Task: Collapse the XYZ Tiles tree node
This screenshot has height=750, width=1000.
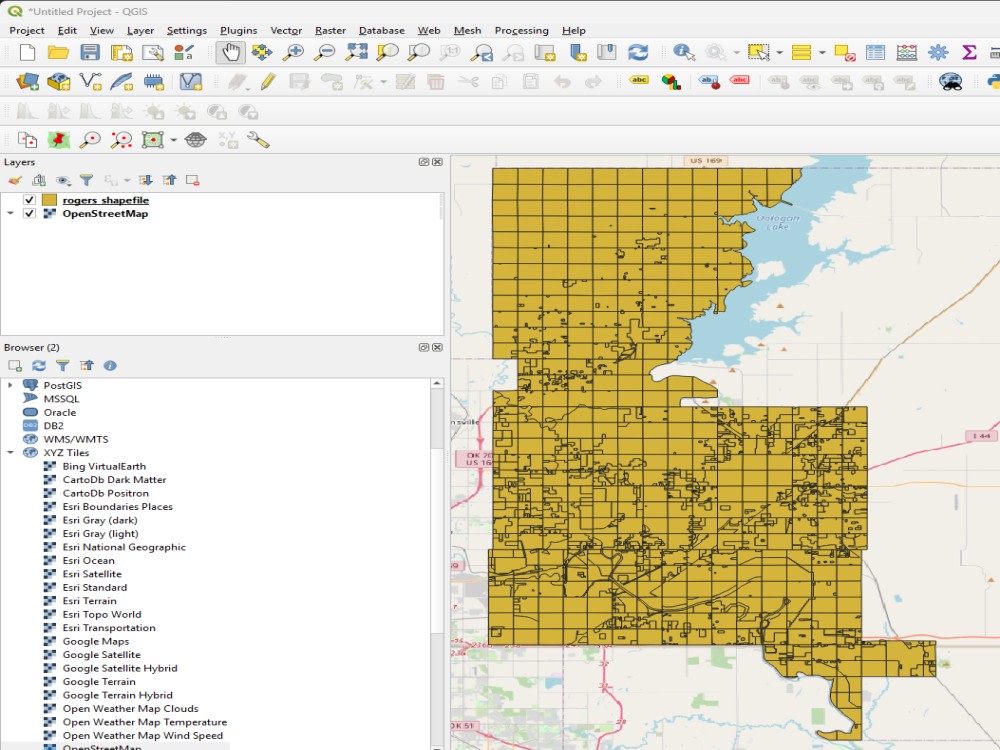Action: 10,453
